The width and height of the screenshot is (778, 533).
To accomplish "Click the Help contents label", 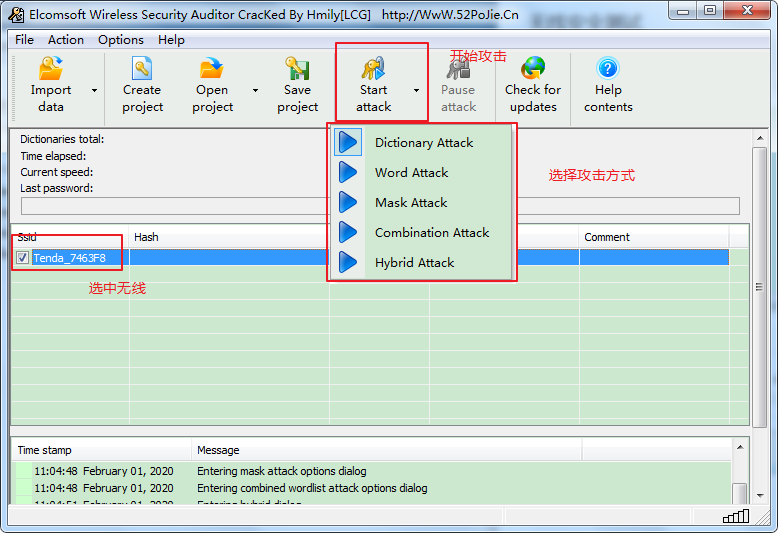I will (608, 98).
